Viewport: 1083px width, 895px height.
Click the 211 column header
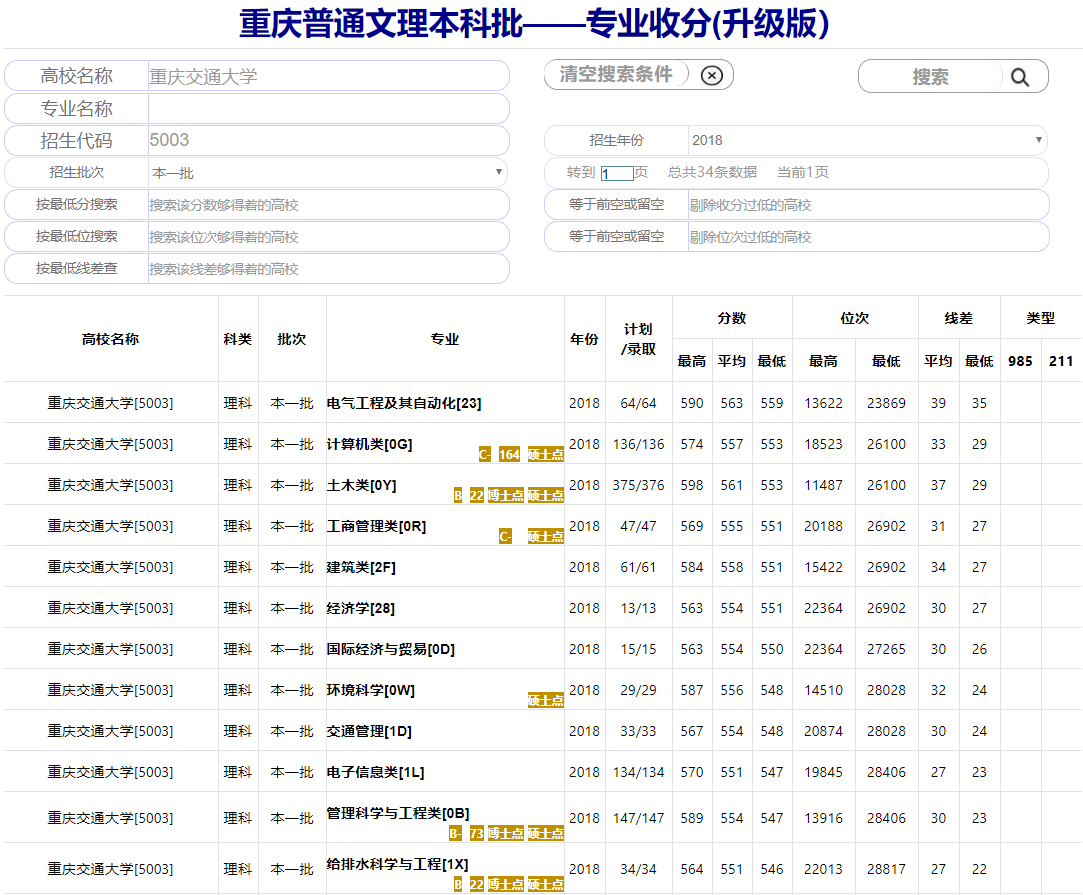[1061, 361]
